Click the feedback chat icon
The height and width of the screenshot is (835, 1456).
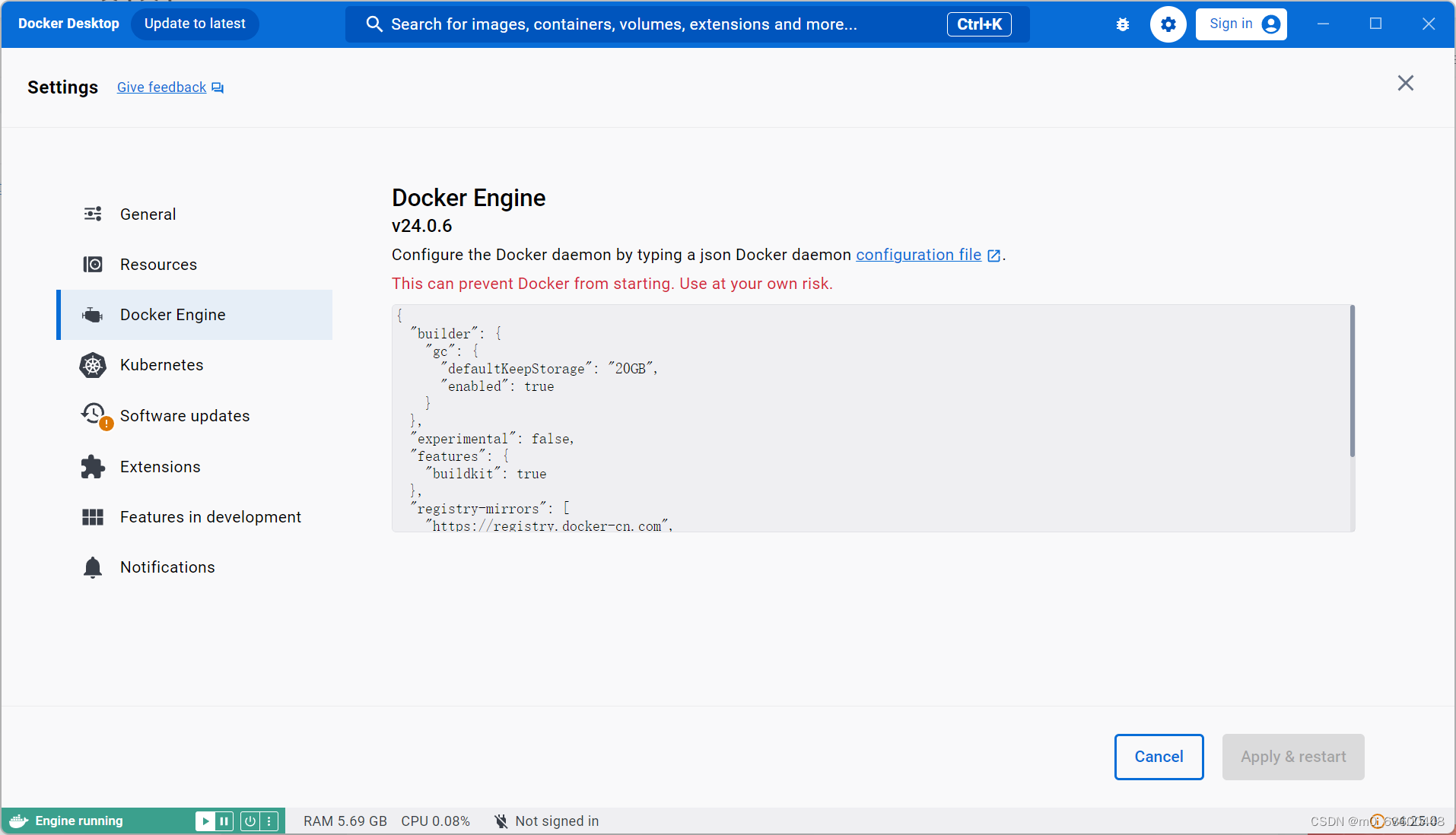218,87
